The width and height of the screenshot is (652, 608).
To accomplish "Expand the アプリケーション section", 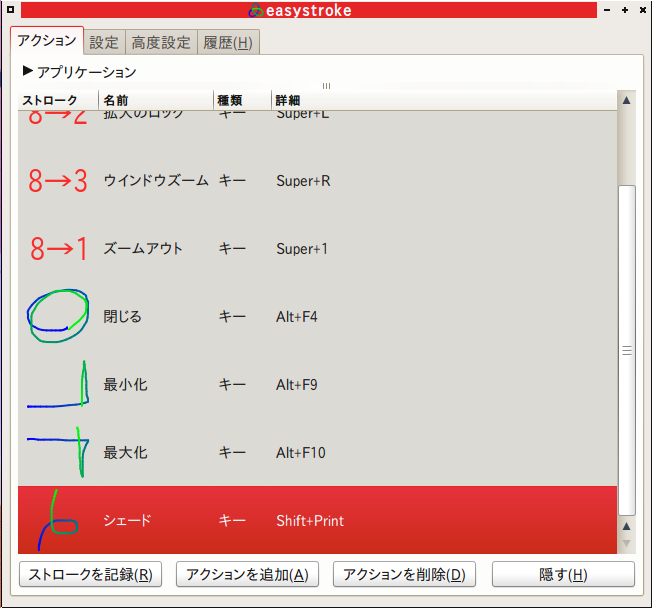I will (x=27, y=71).
